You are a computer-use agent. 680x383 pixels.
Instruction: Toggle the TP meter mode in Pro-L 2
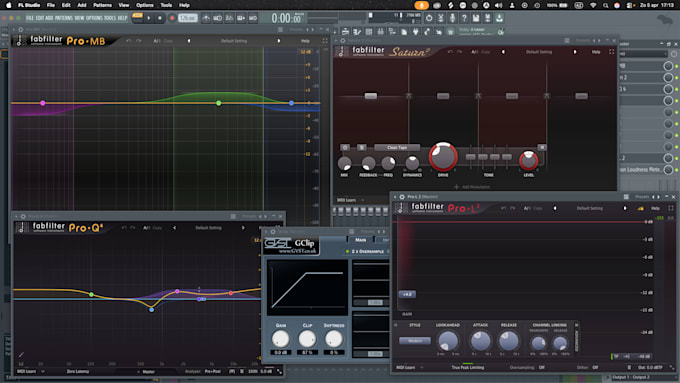[x=616, y=357]
